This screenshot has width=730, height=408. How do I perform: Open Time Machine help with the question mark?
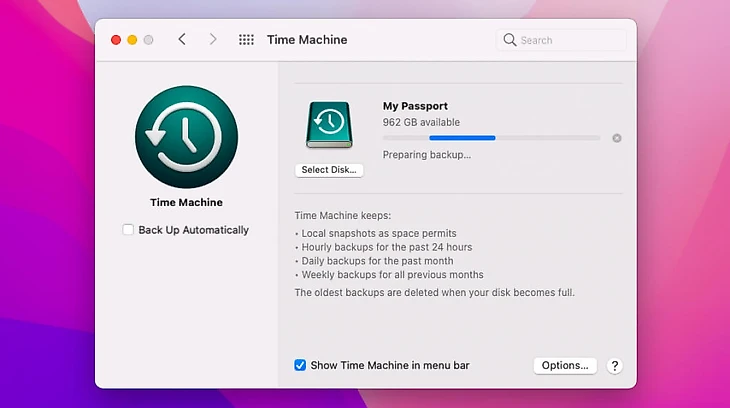point(615,366)
